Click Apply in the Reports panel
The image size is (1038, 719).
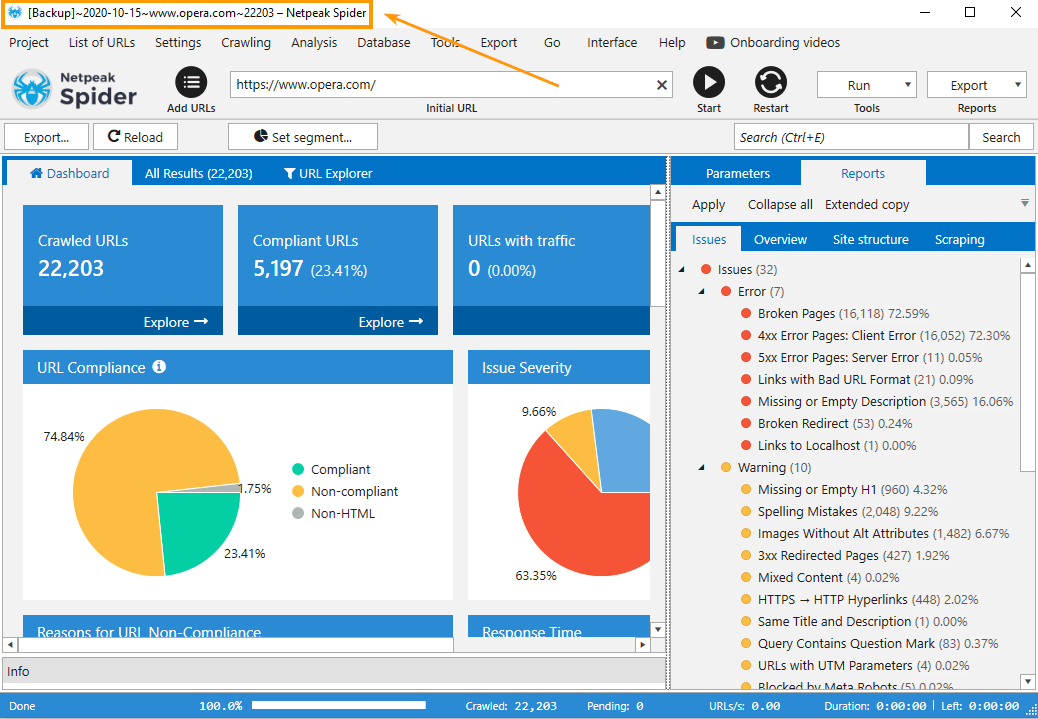pyautogui.click(x=708, y=205)
